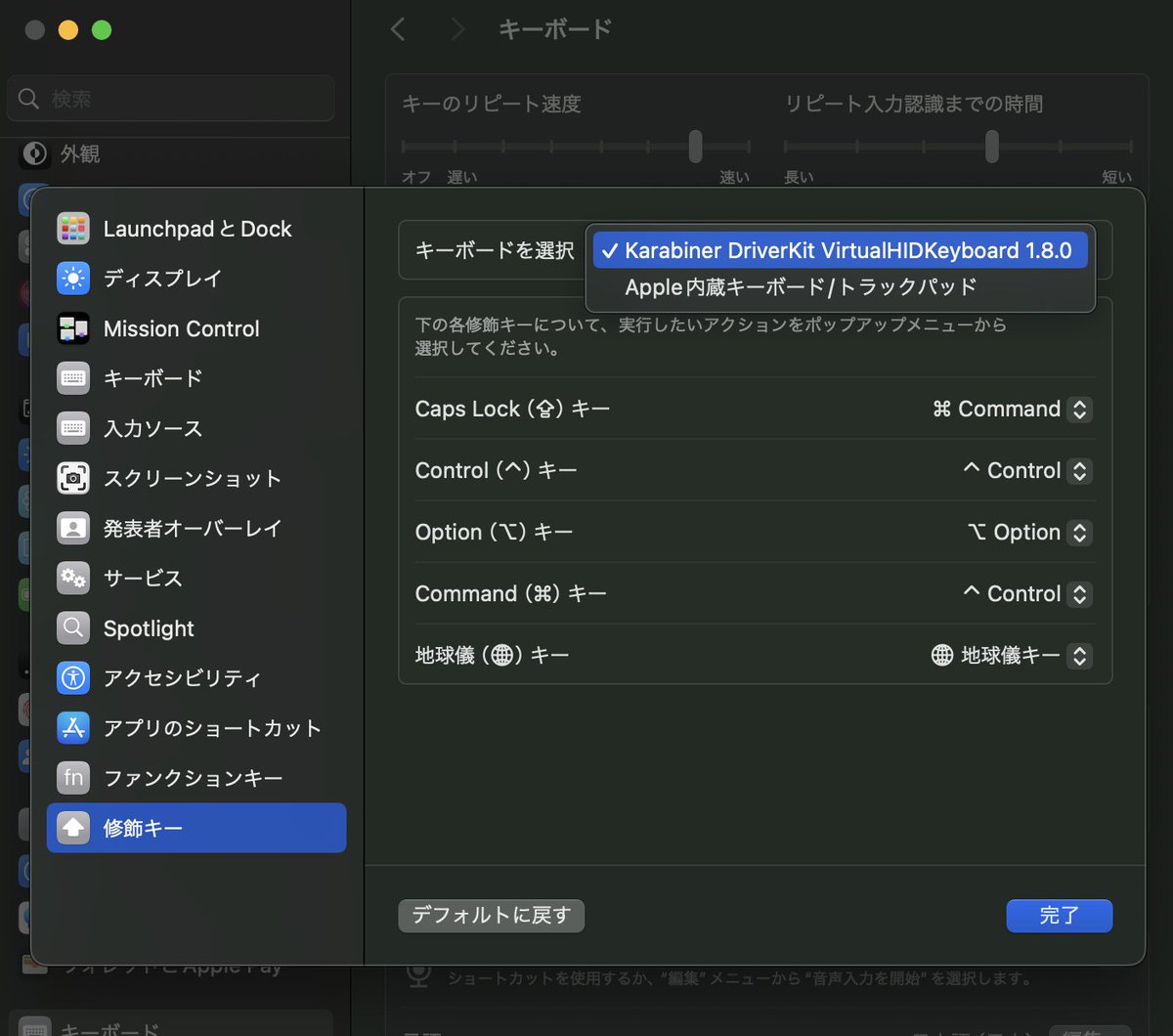The image size is (1173, 1036).
Task: Click the Spotlight magnifier icon
Action: point(73,627)
